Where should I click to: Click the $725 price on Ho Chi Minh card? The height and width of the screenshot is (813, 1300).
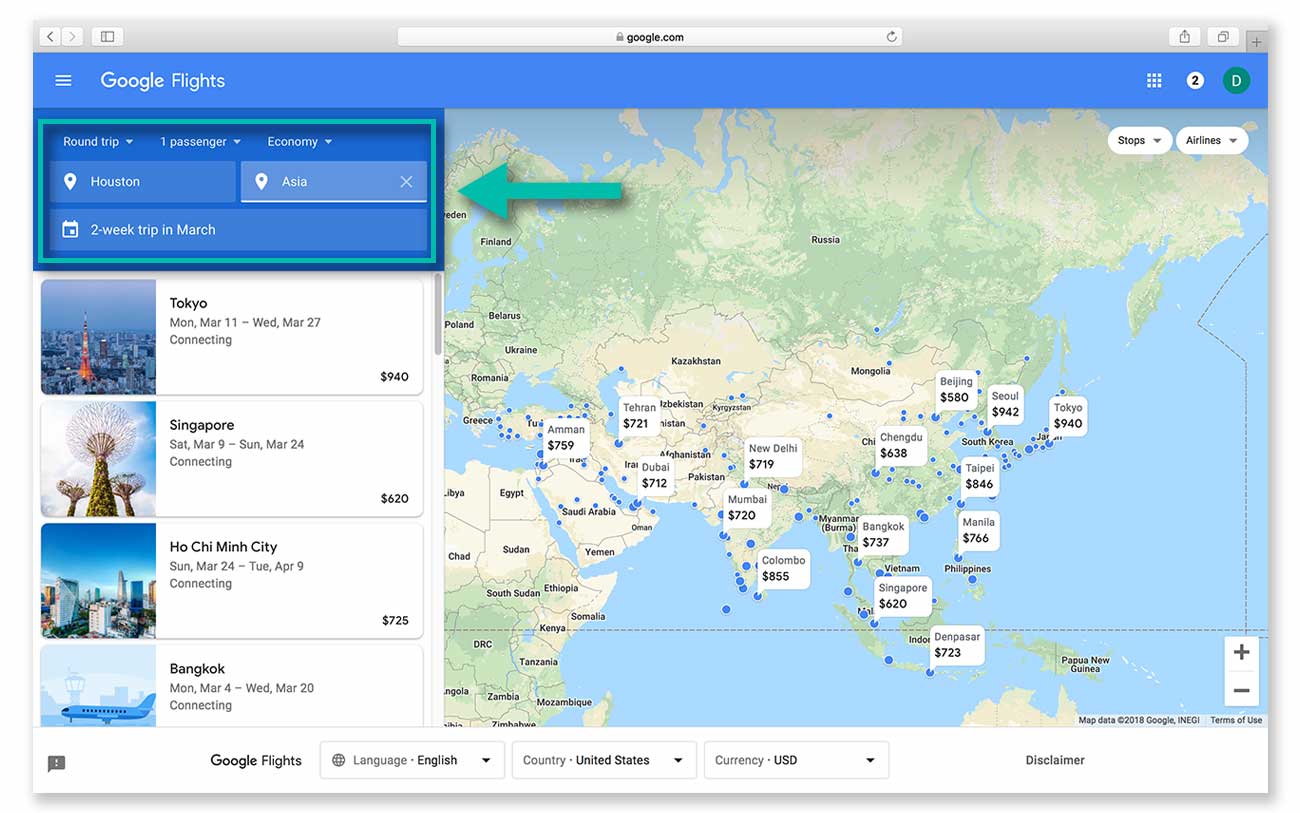395,620
